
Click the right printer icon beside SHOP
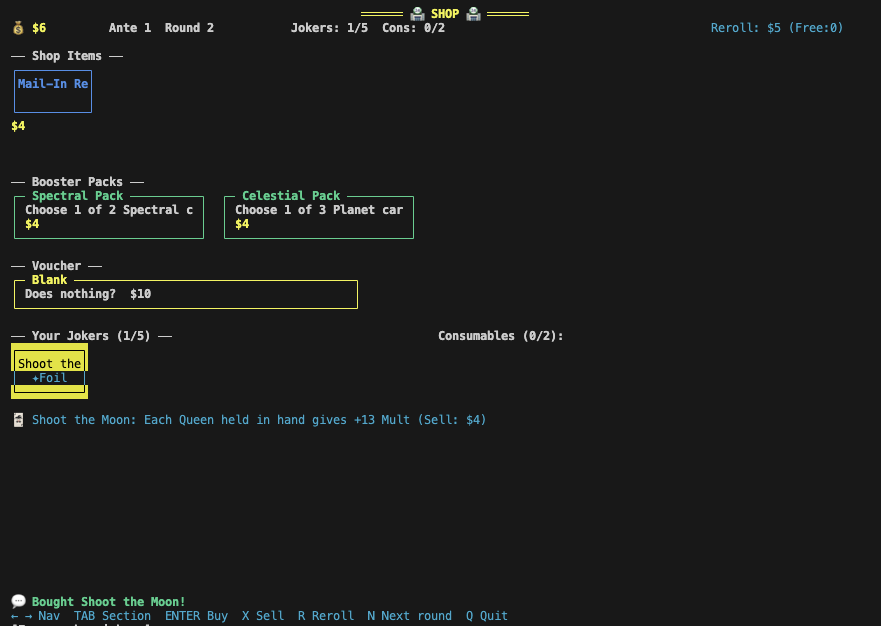pos(472,13)
